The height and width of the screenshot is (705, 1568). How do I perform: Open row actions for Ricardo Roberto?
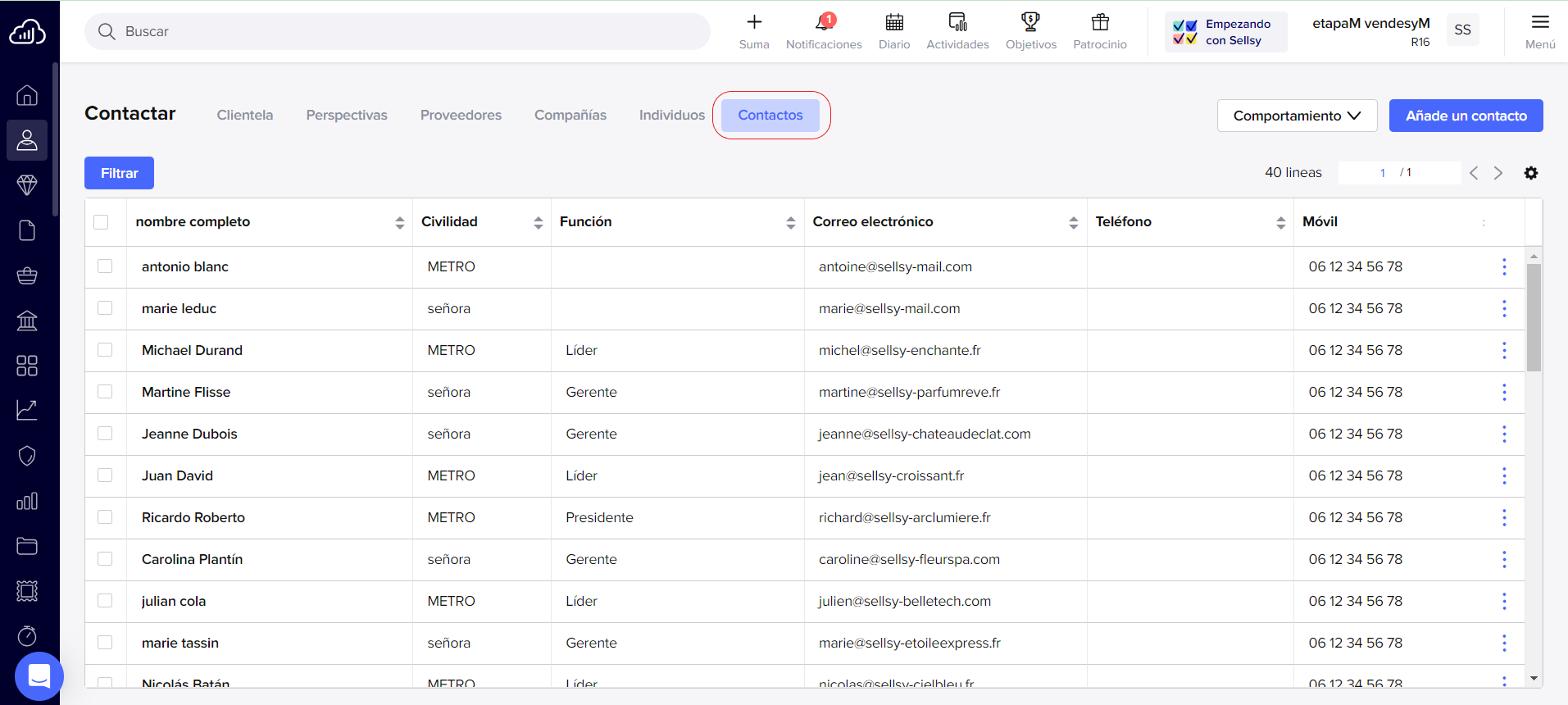pos(1504,517)
